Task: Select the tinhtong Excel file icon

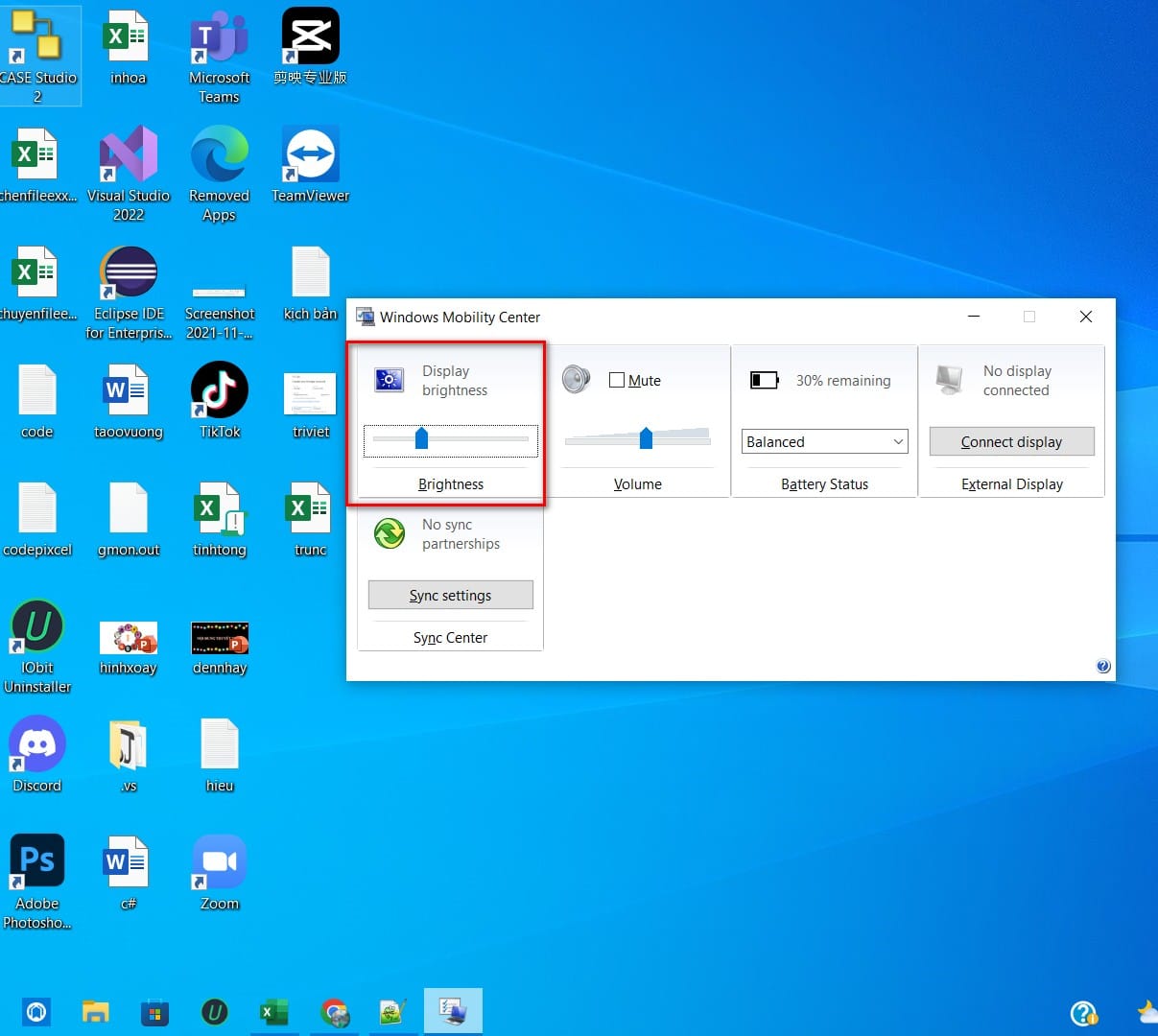Action: coord(220,519)
